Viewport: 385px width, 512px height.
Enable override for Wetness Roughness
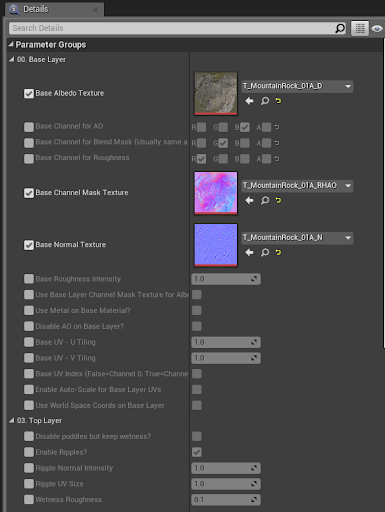pos(29,500)
